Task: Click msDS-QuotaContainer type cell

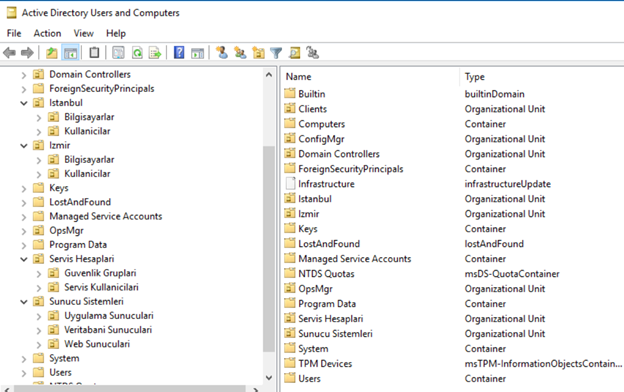Action: (512, 274)
